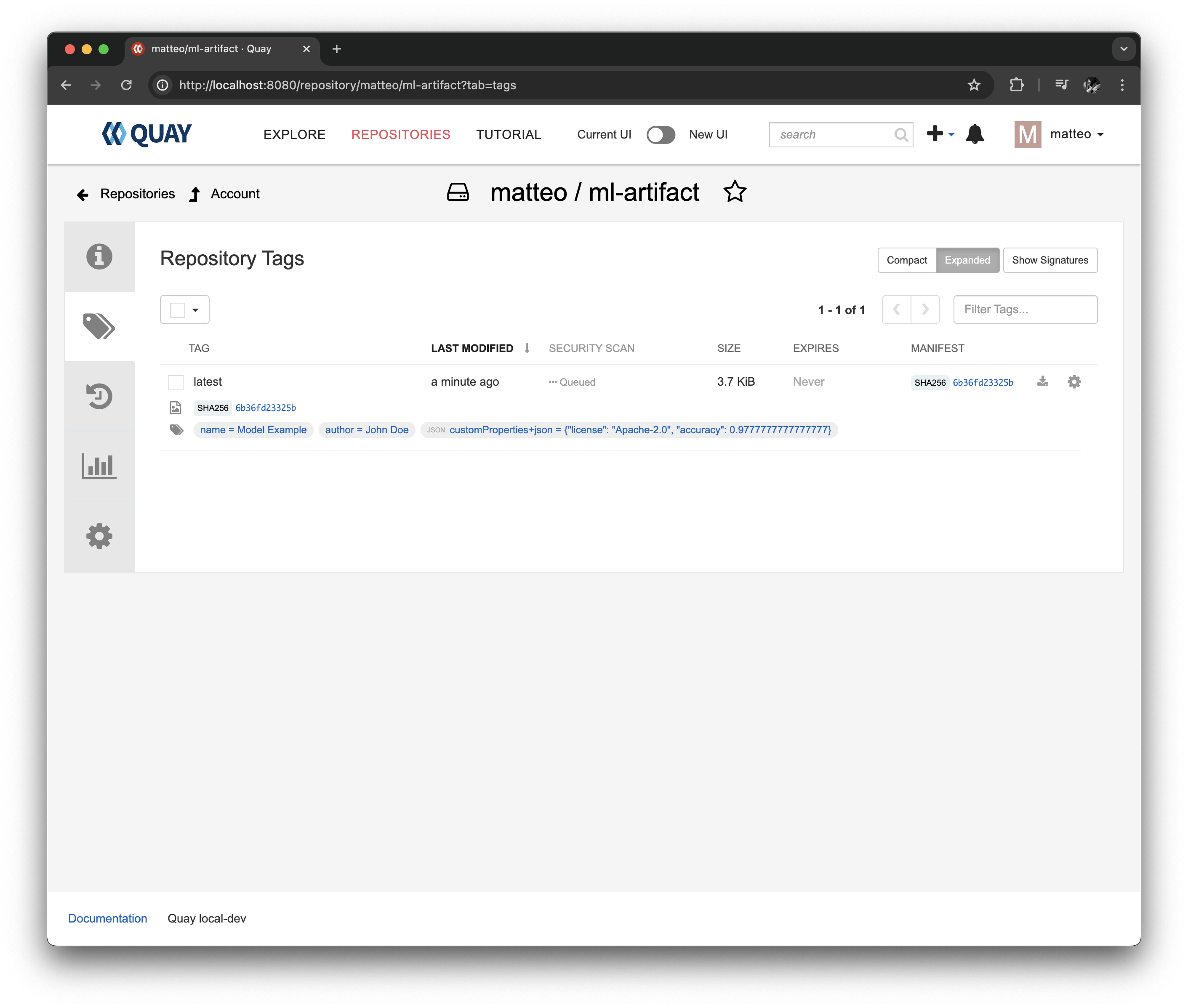Viewport: 1188px width, 1008px height.
Task: Open the EXPLORE section
Action: click(x=294, y=134)
